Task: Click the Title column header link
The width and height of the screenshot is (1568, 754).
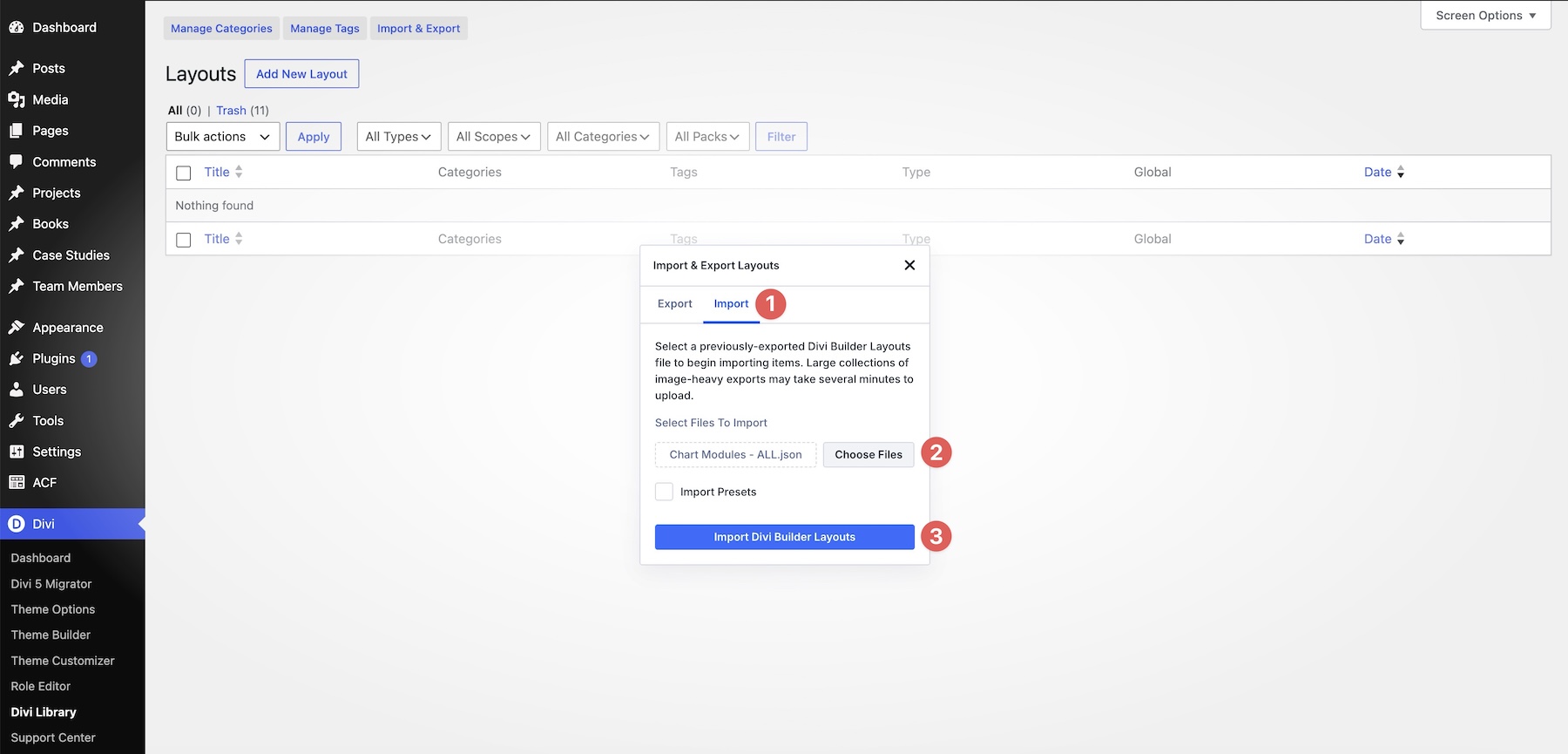Action: (217, 172)
